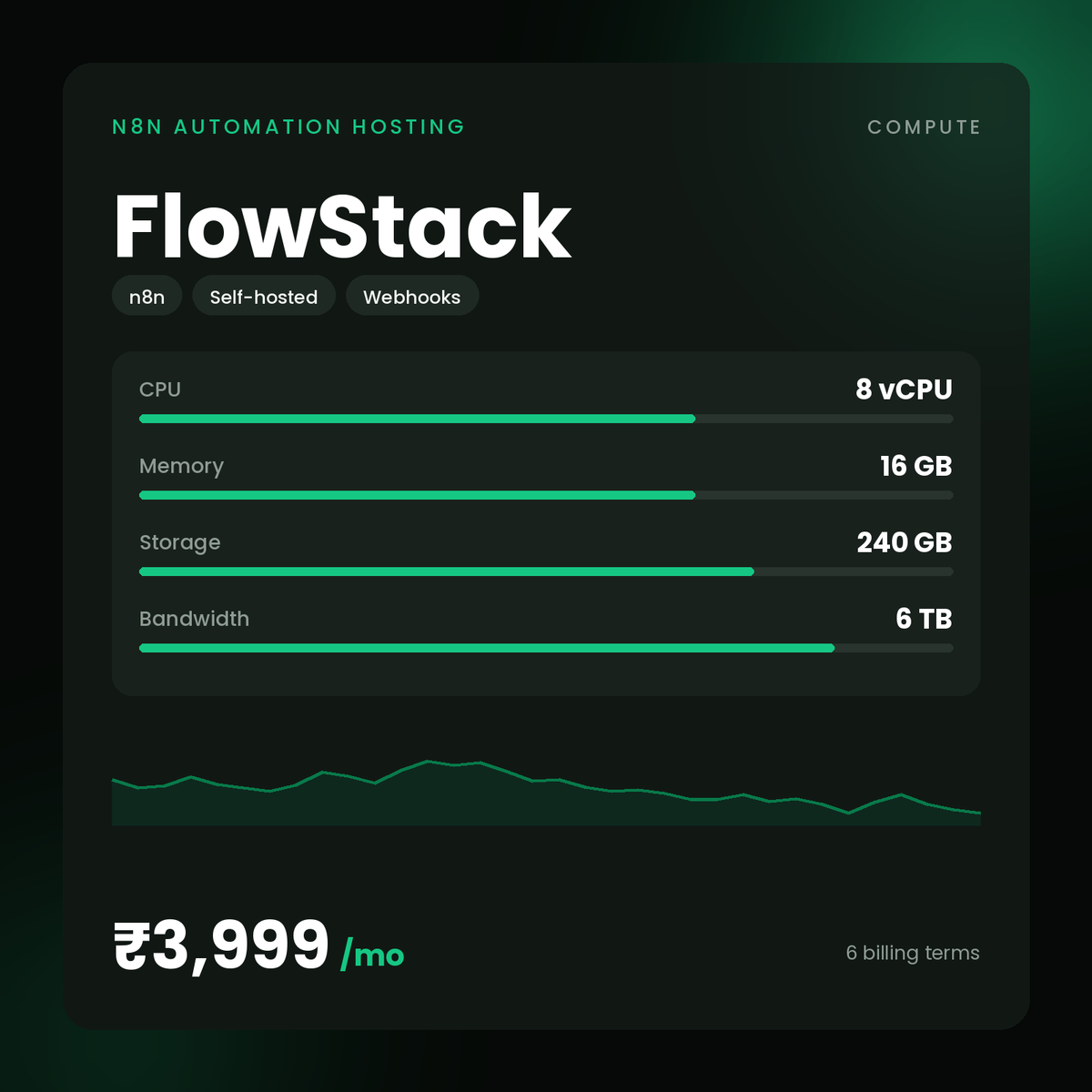Click the 16 GB memory value
Viewport: 1092px width, 1092px height.
(x=915, y=466)
